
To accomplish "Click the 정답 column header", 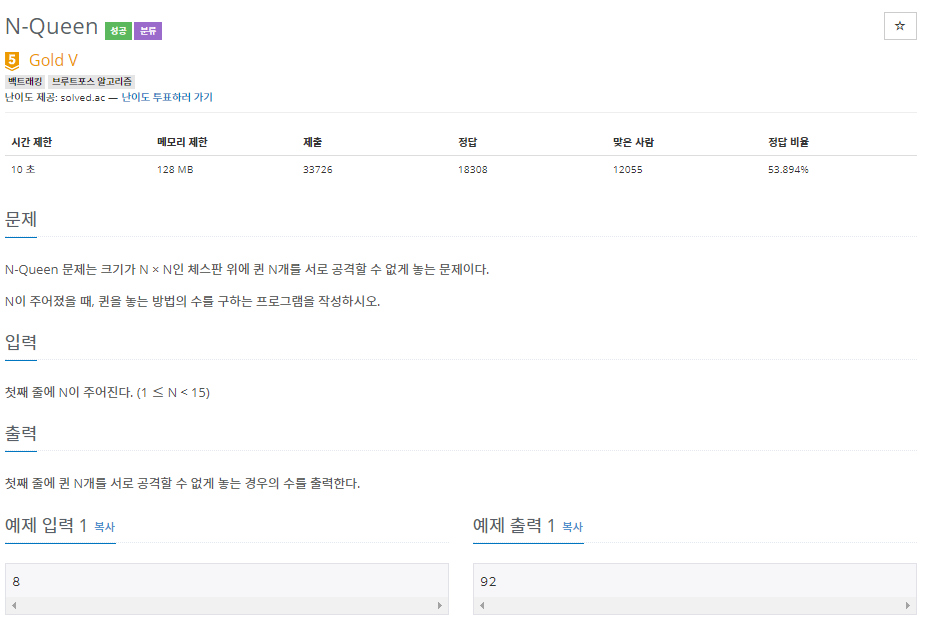I will 467,142.
